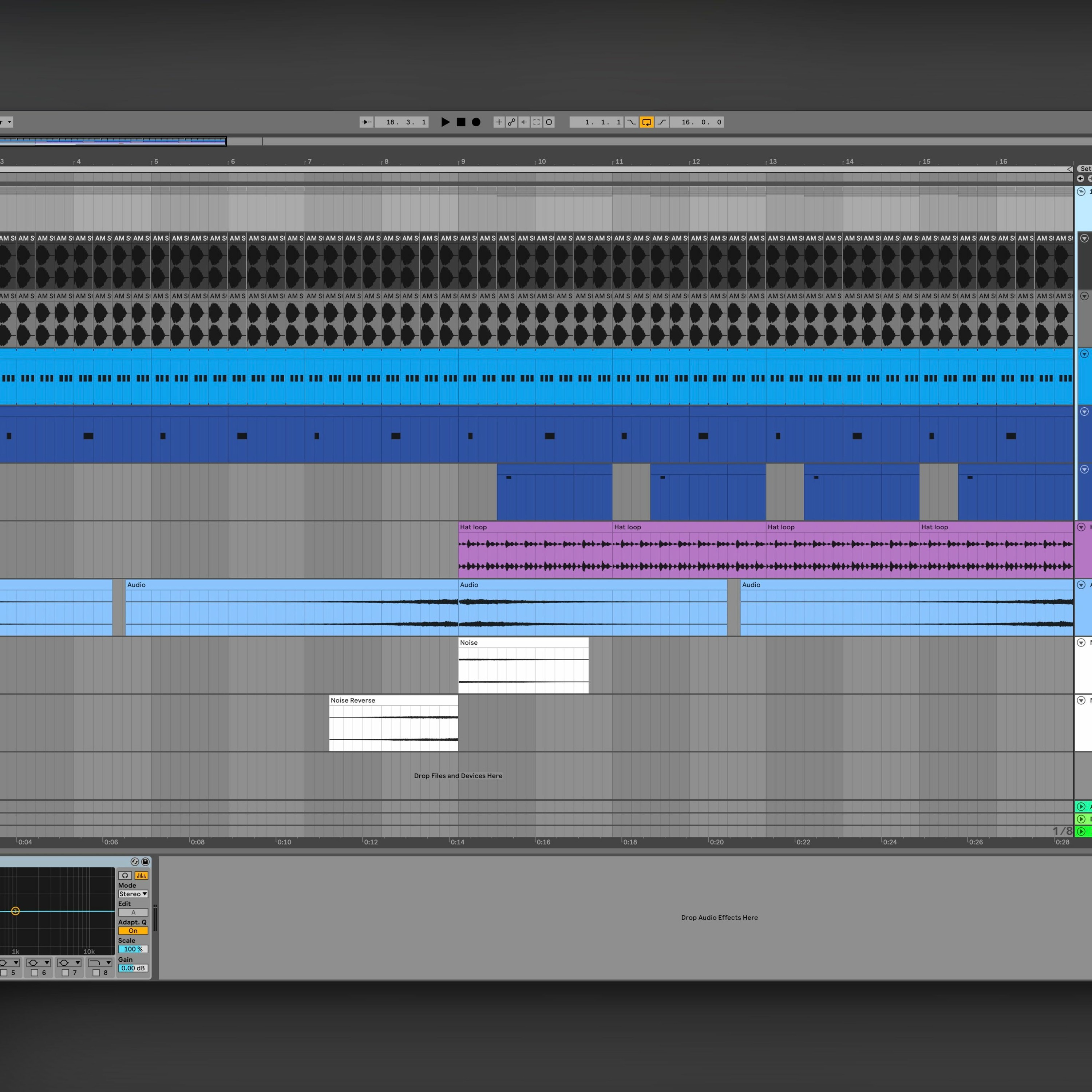Click the Master track play button
1092x1092 pixels.
1081,831
